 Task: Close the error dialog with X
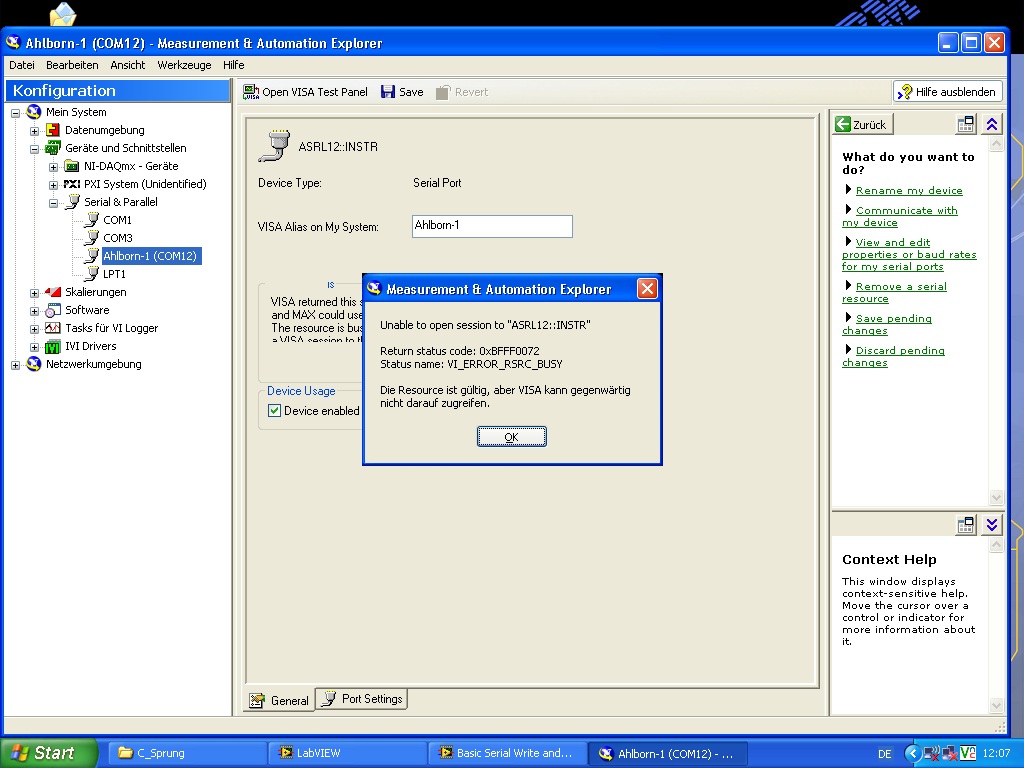pyautogui.click(x=647, y=289)
